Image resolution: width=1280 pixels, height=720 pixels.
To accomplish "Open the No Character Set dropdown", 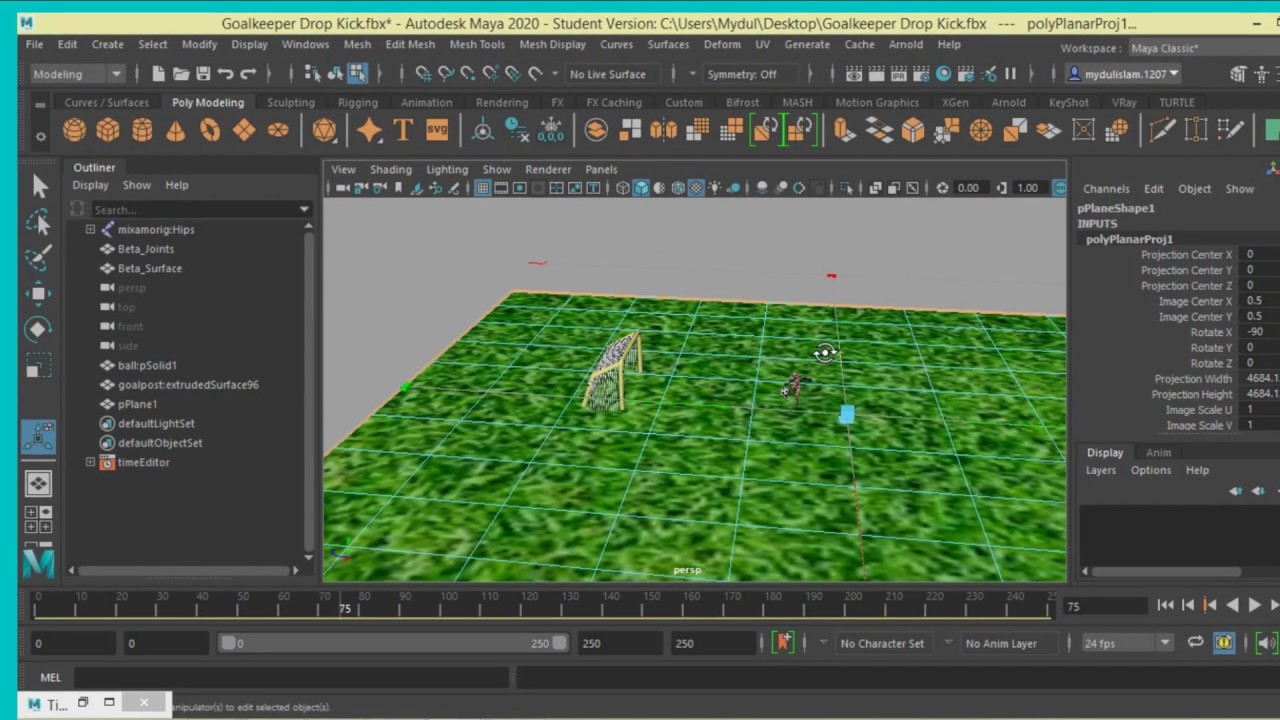I will 883,643.
